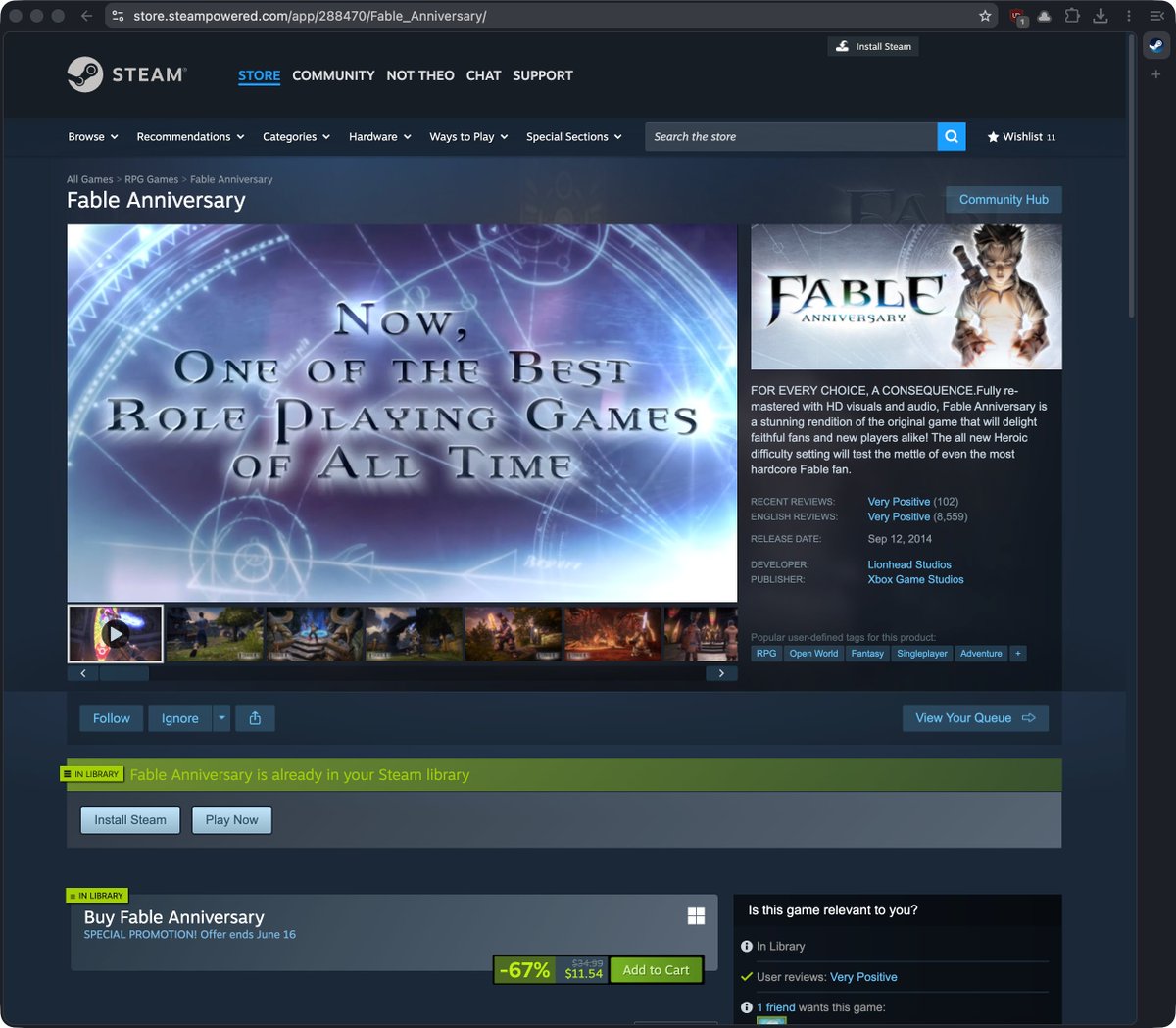Play the trailer video thumbnail
The width and height of the screenshot is (1176, 1028).
[x=116, y=633]
